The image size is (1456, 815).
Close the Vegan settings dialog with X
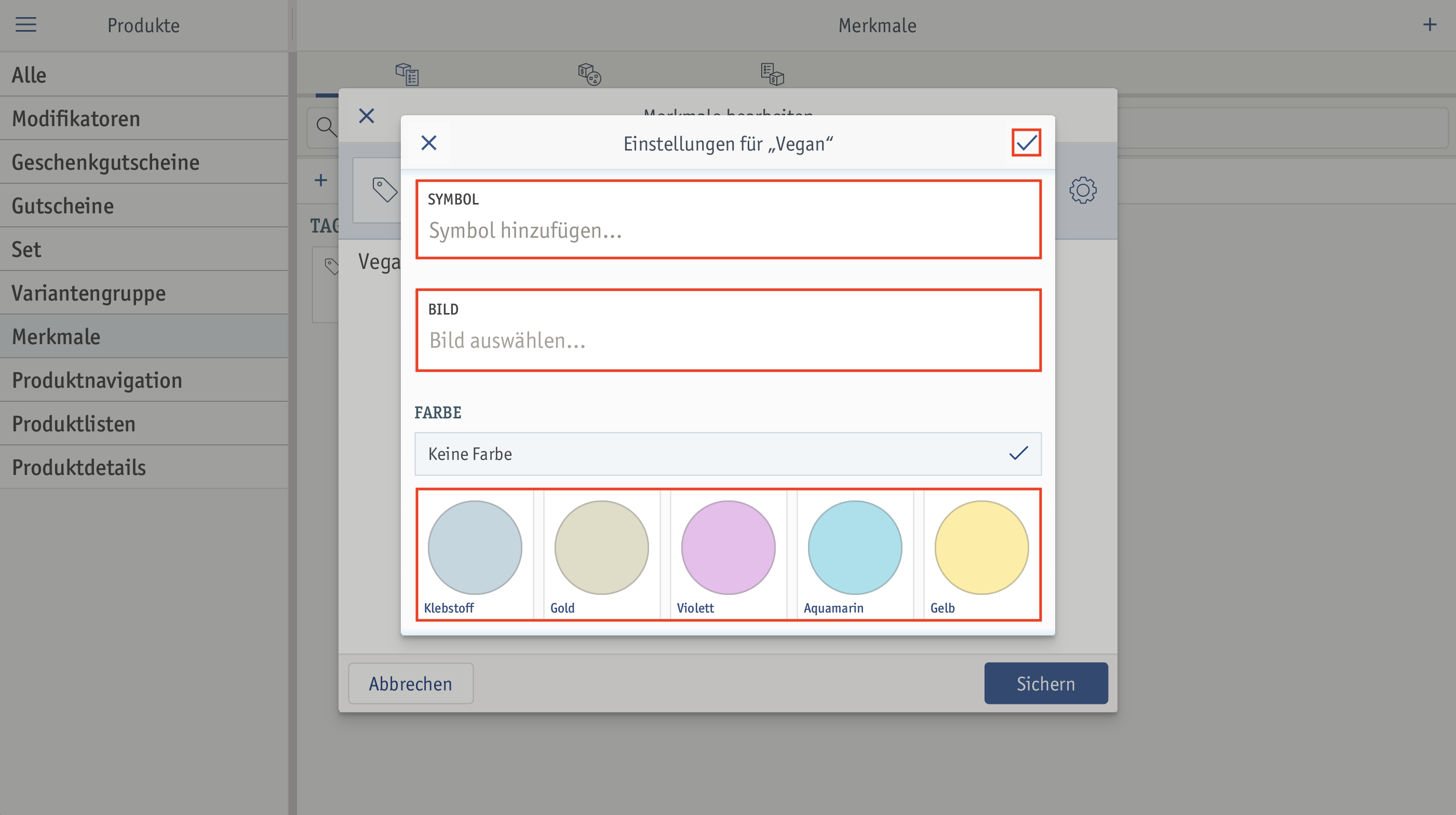(x=429, y=143)
